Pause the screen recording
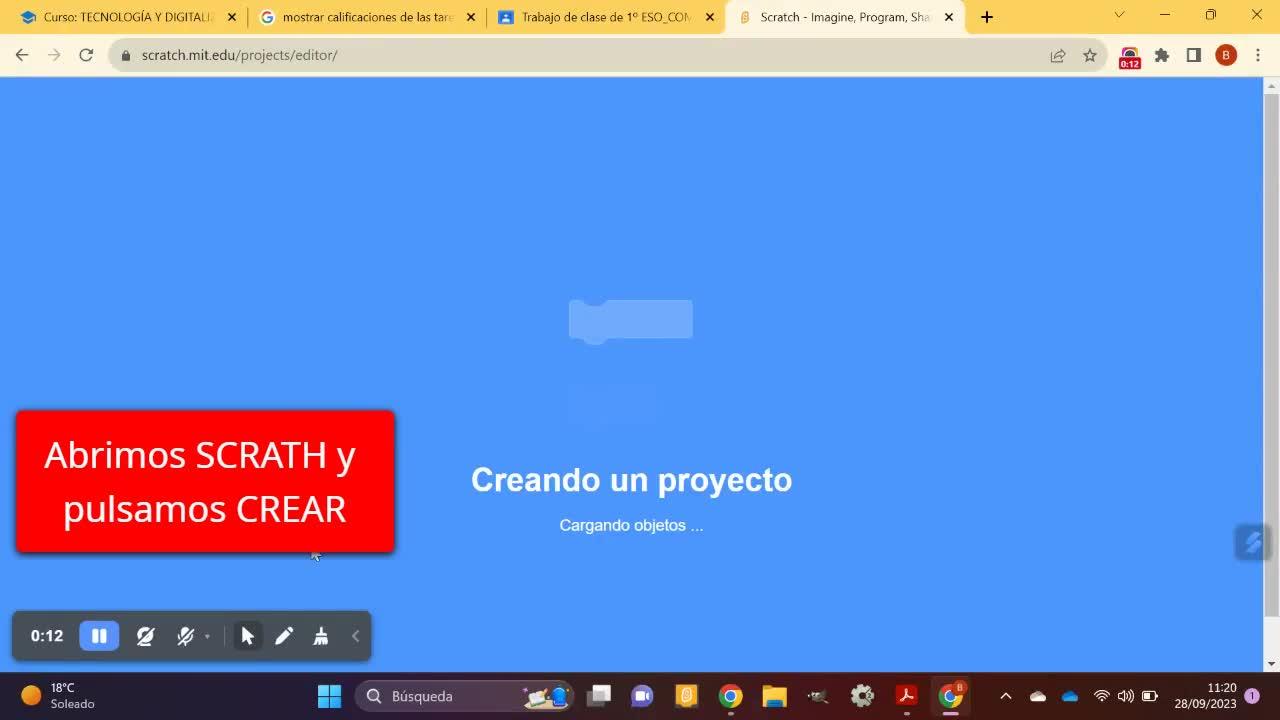This screenshot has height=720, width=1280. 99,636
